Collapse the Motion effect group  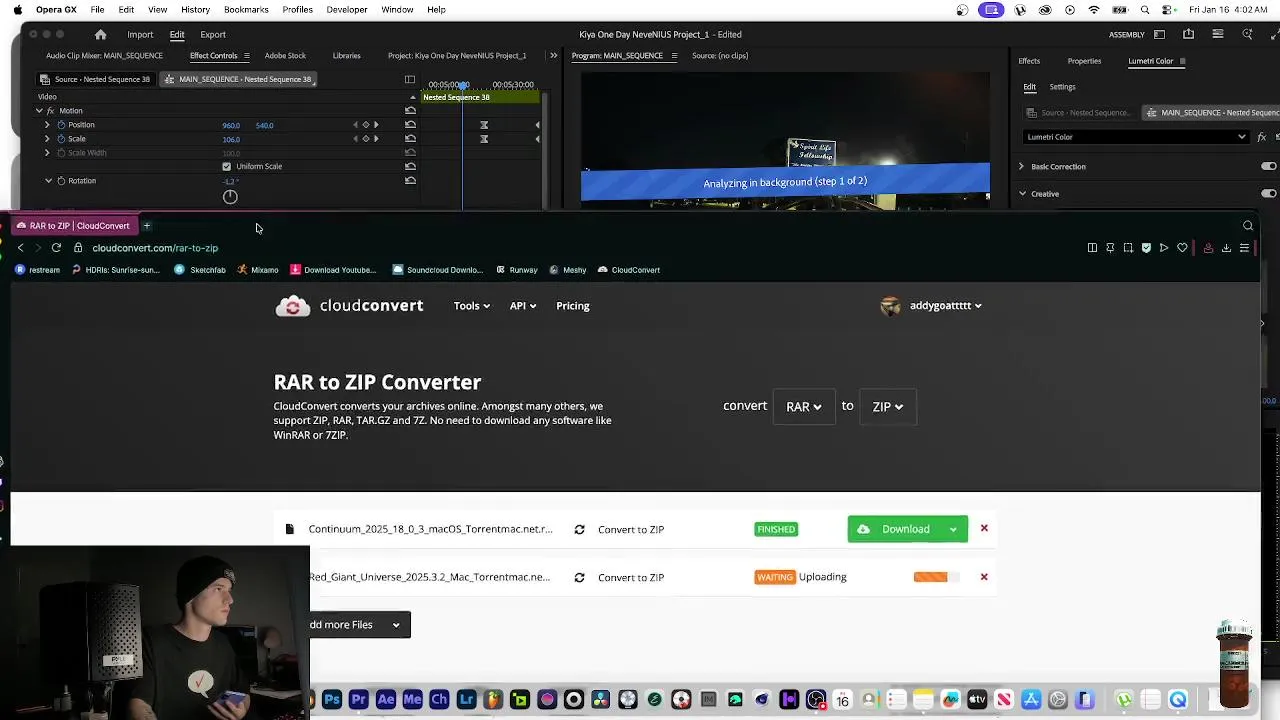[39, 111]
